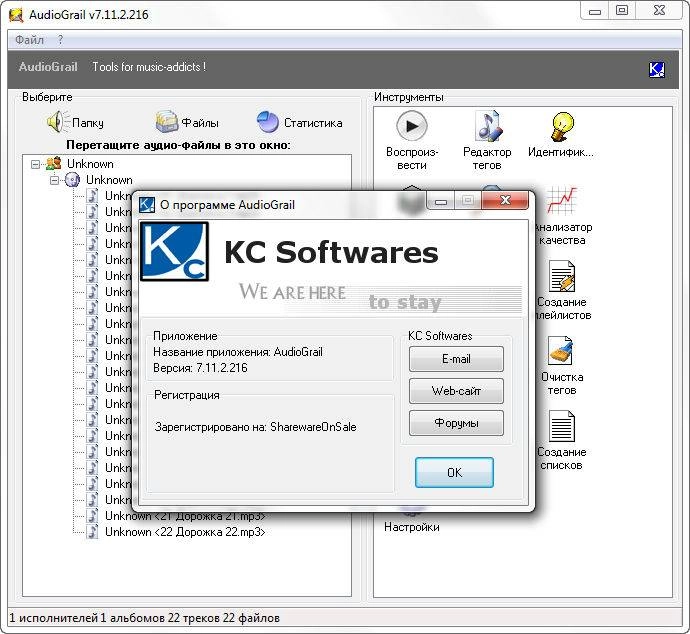This screenshot has width=690, height=634.
Task: Open the Web-сайт button
Action: click(456, 391)
